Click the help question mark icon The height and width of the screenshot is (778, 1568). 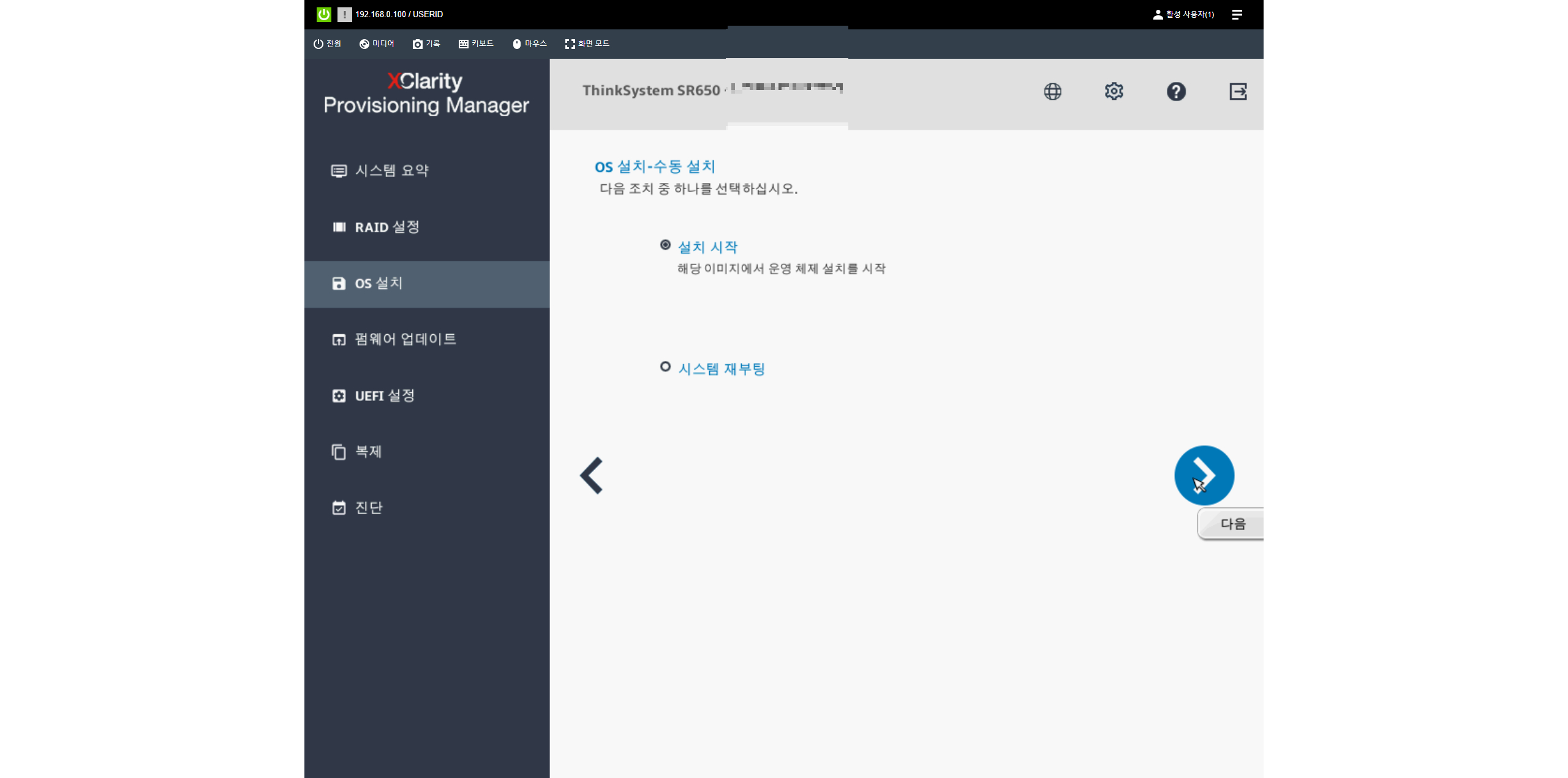[1175, 92]
